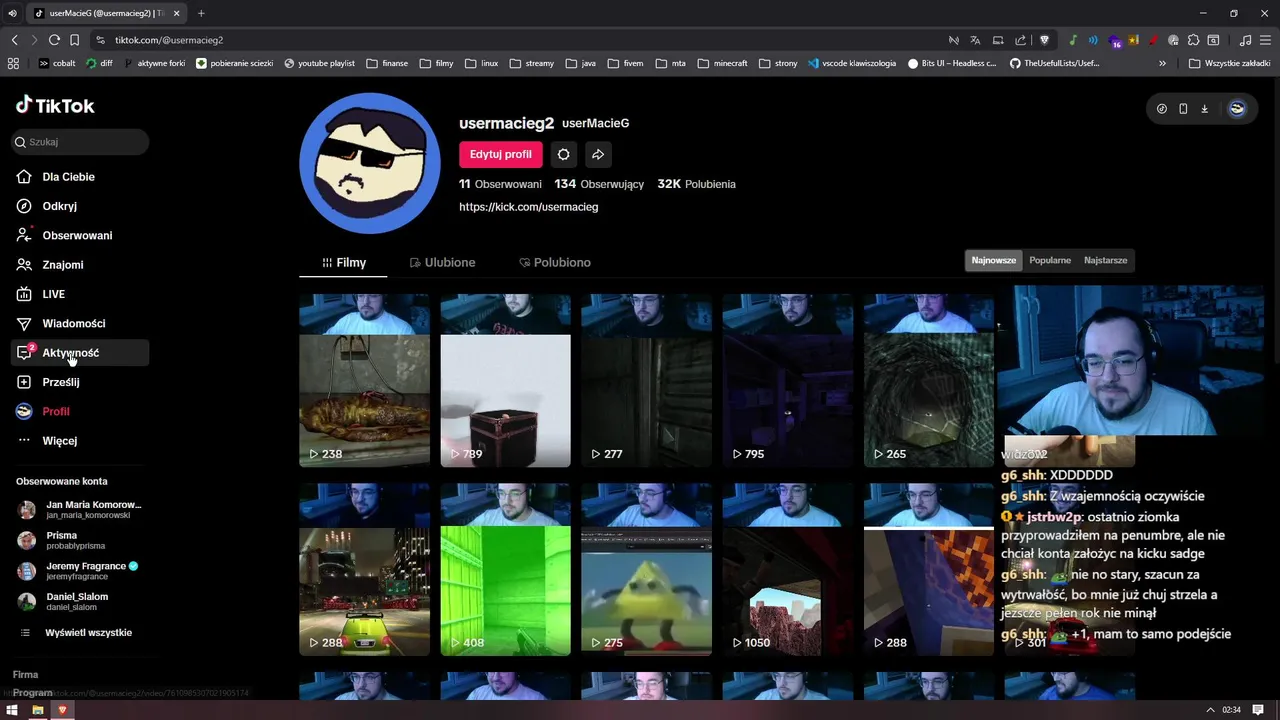Screen dimensions: 1280x720
Task: Open a new browser tab
Action: (x=201, y=13)
